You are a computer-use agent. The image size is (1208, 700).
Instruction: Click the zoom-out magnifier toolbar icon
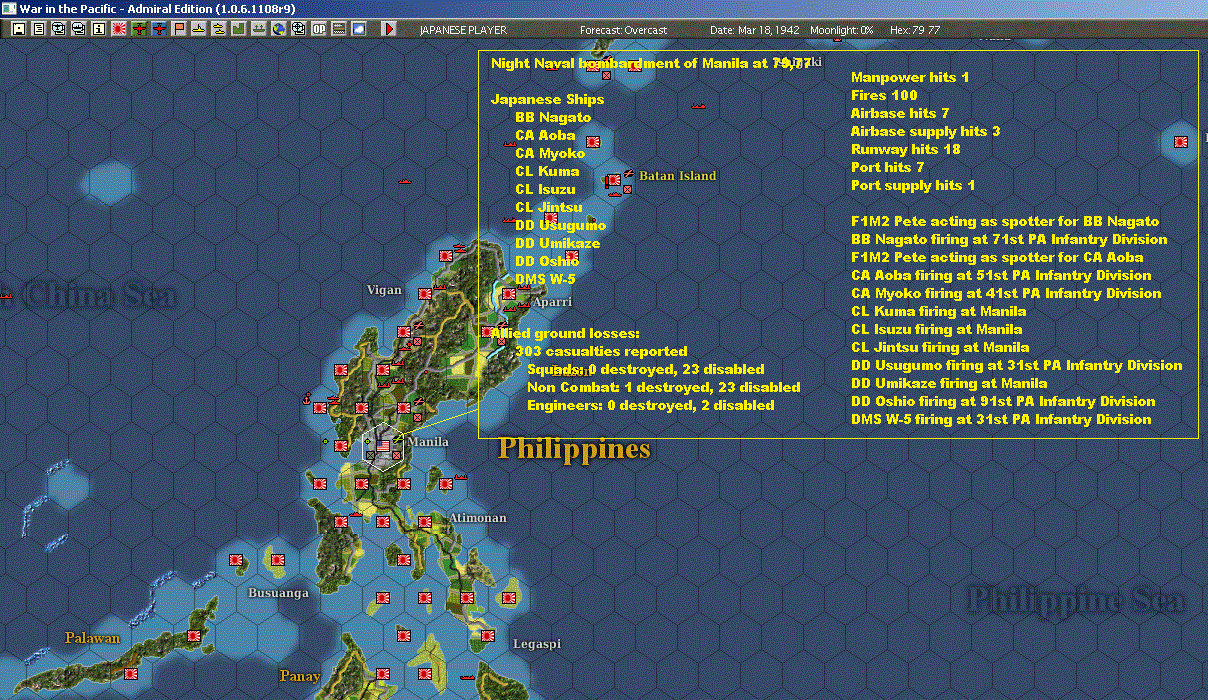click(x=78, y=29)
